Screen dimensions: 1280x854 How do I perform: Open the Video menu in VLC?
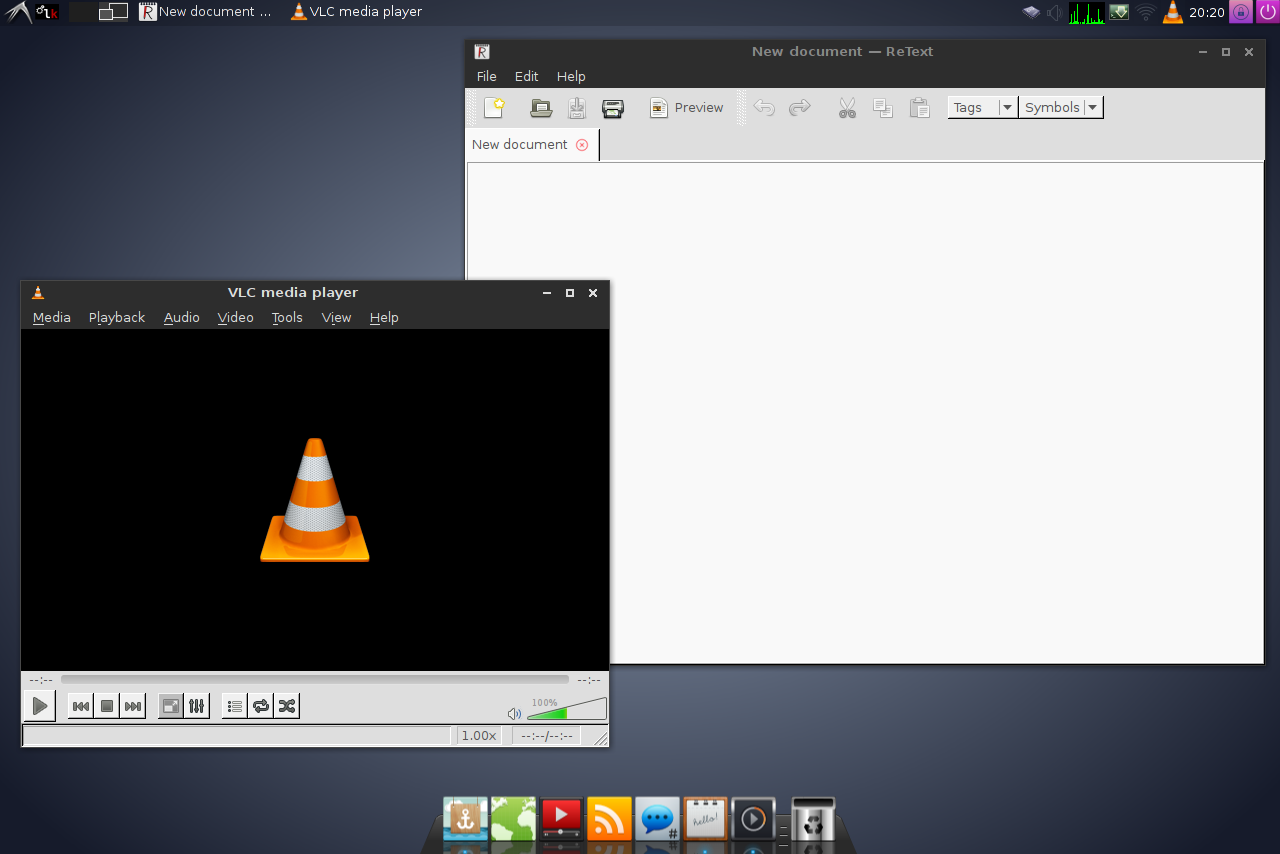tap(236, 317)
